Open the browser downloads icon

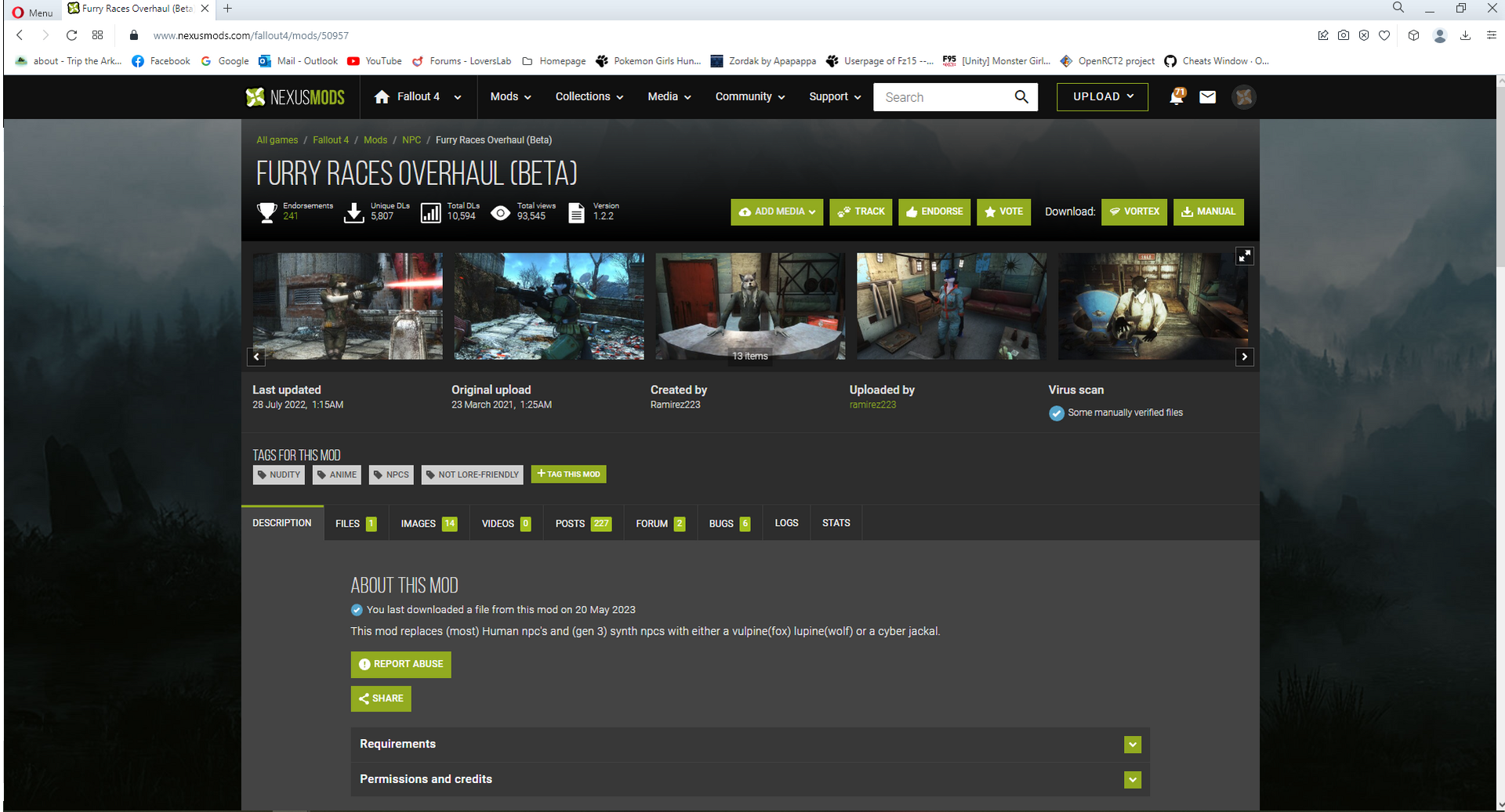[1465, 35]
